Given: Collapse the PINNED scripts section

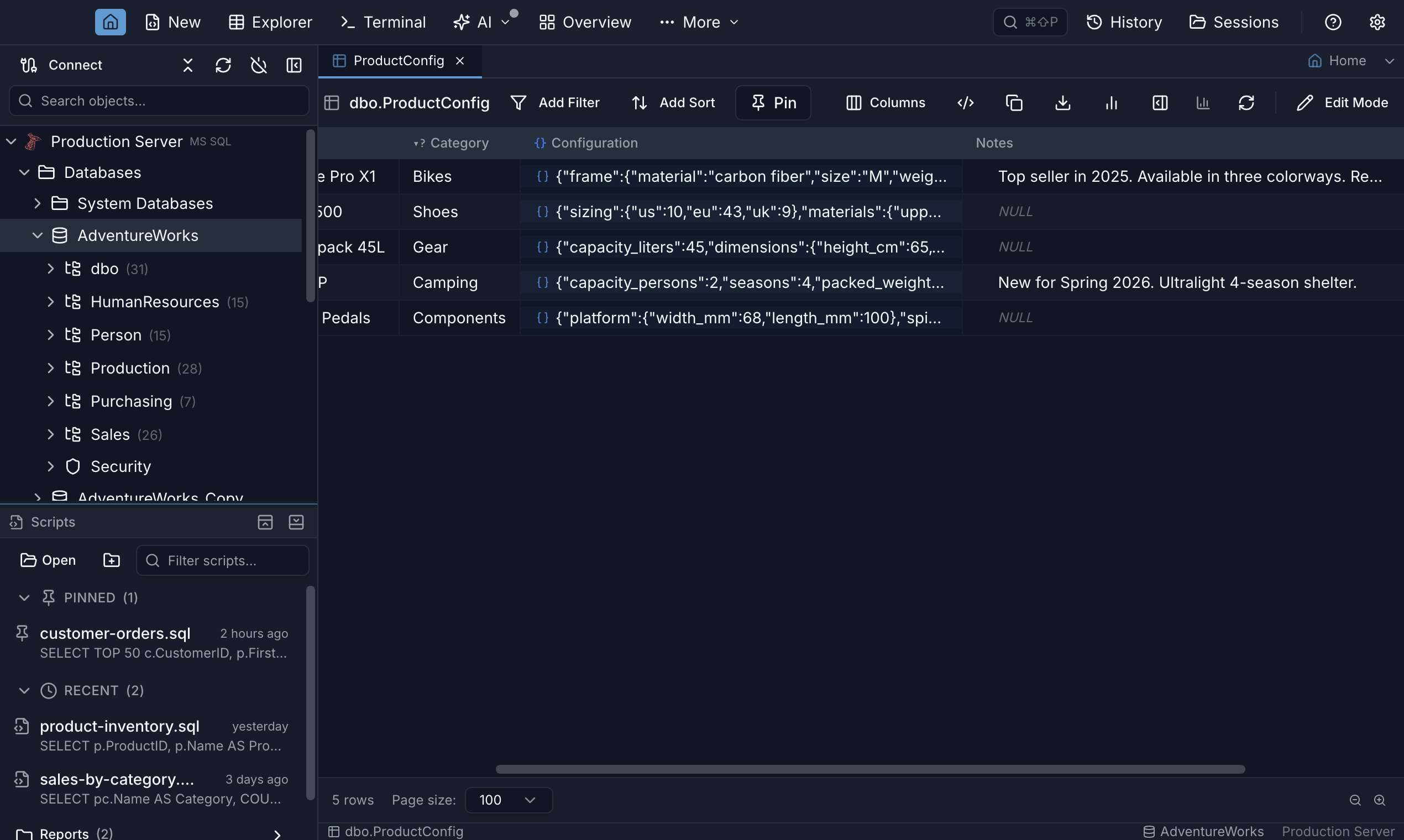Looking at the screenshot, I should point(24,598).
